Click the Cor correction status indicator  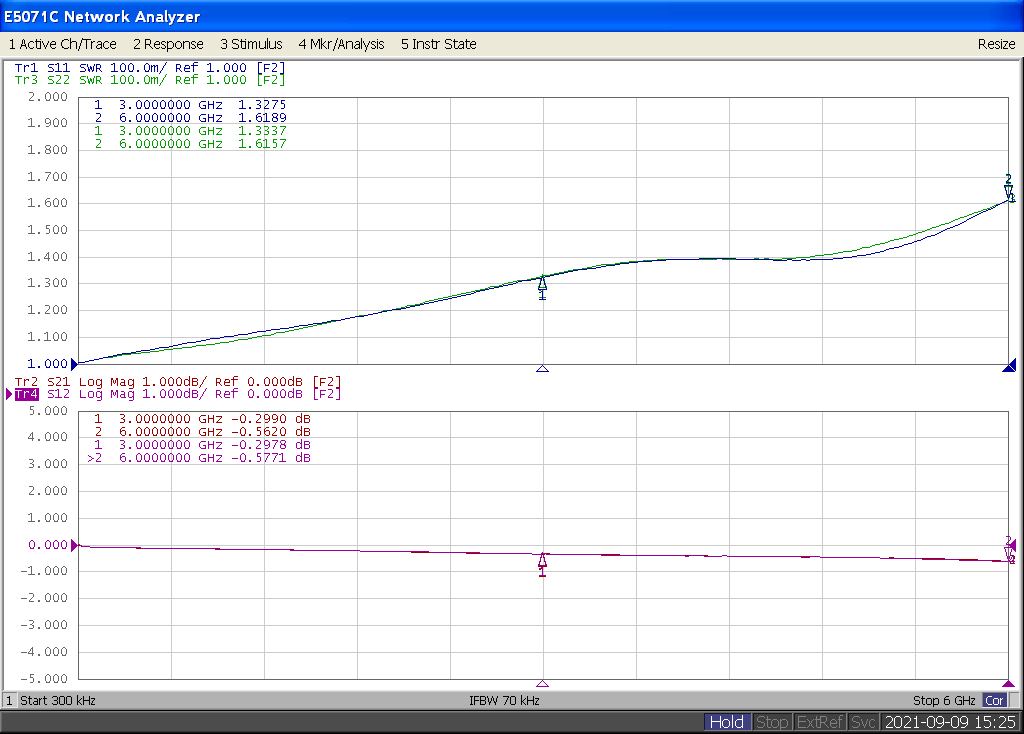point(994,700)
